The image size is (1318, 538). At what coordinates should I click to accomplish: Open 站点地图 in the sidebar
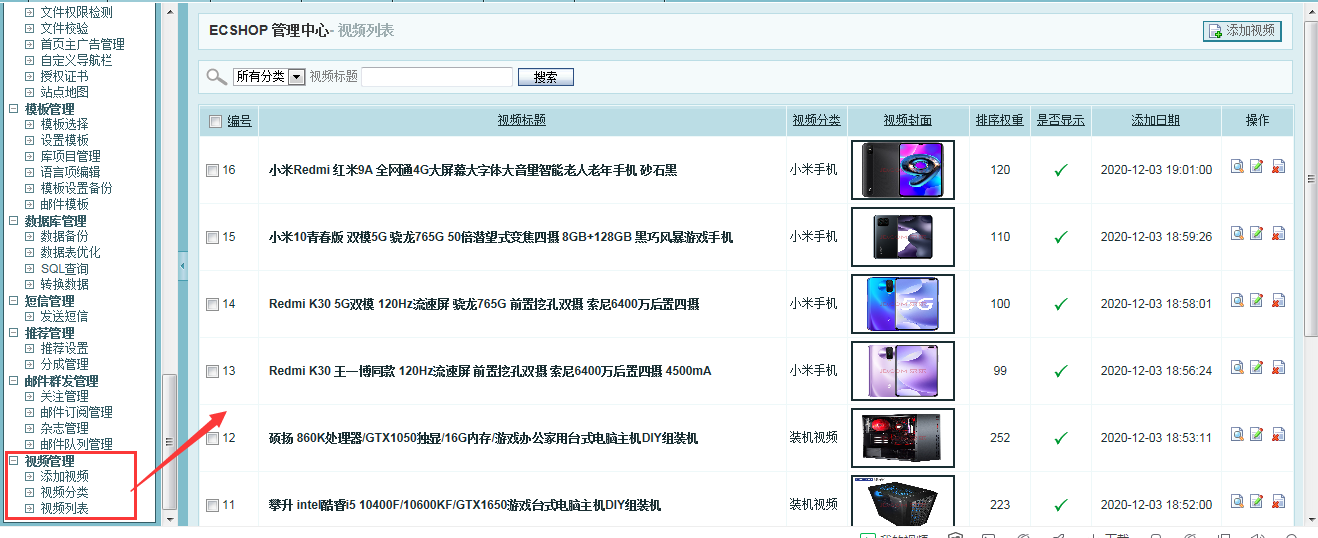64,92
